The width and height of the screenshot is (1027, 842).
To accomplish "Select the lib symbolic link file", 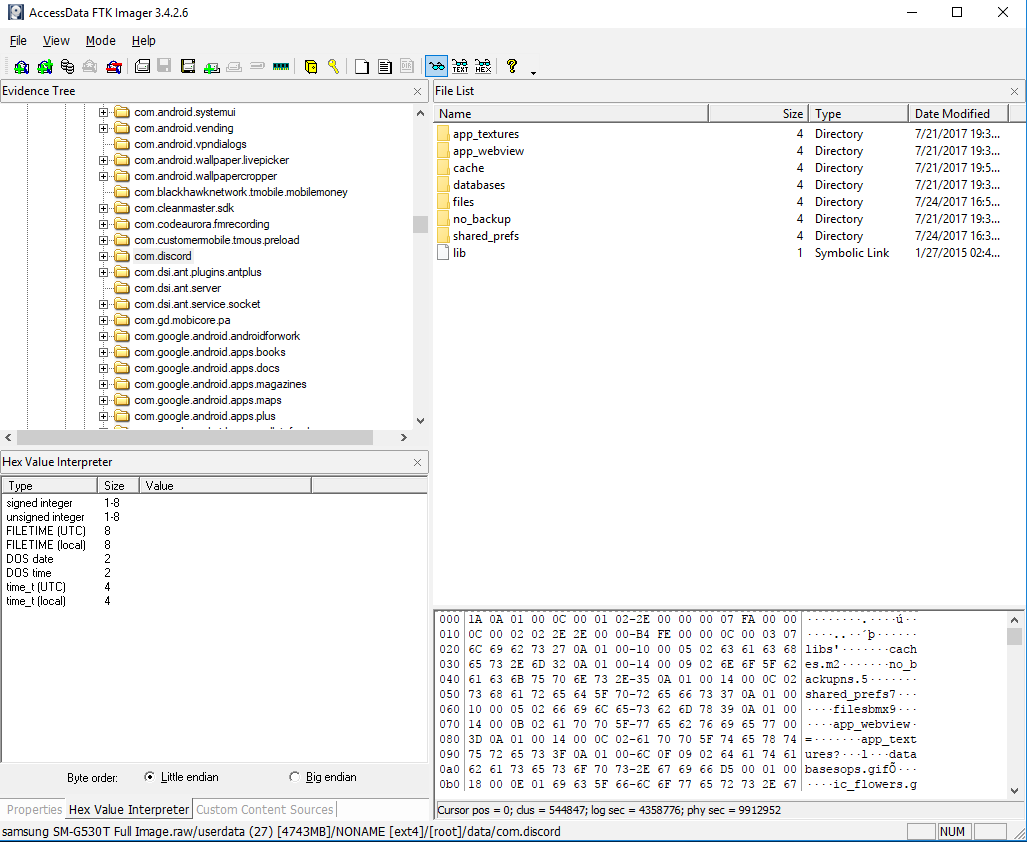I will pos(459,253).
